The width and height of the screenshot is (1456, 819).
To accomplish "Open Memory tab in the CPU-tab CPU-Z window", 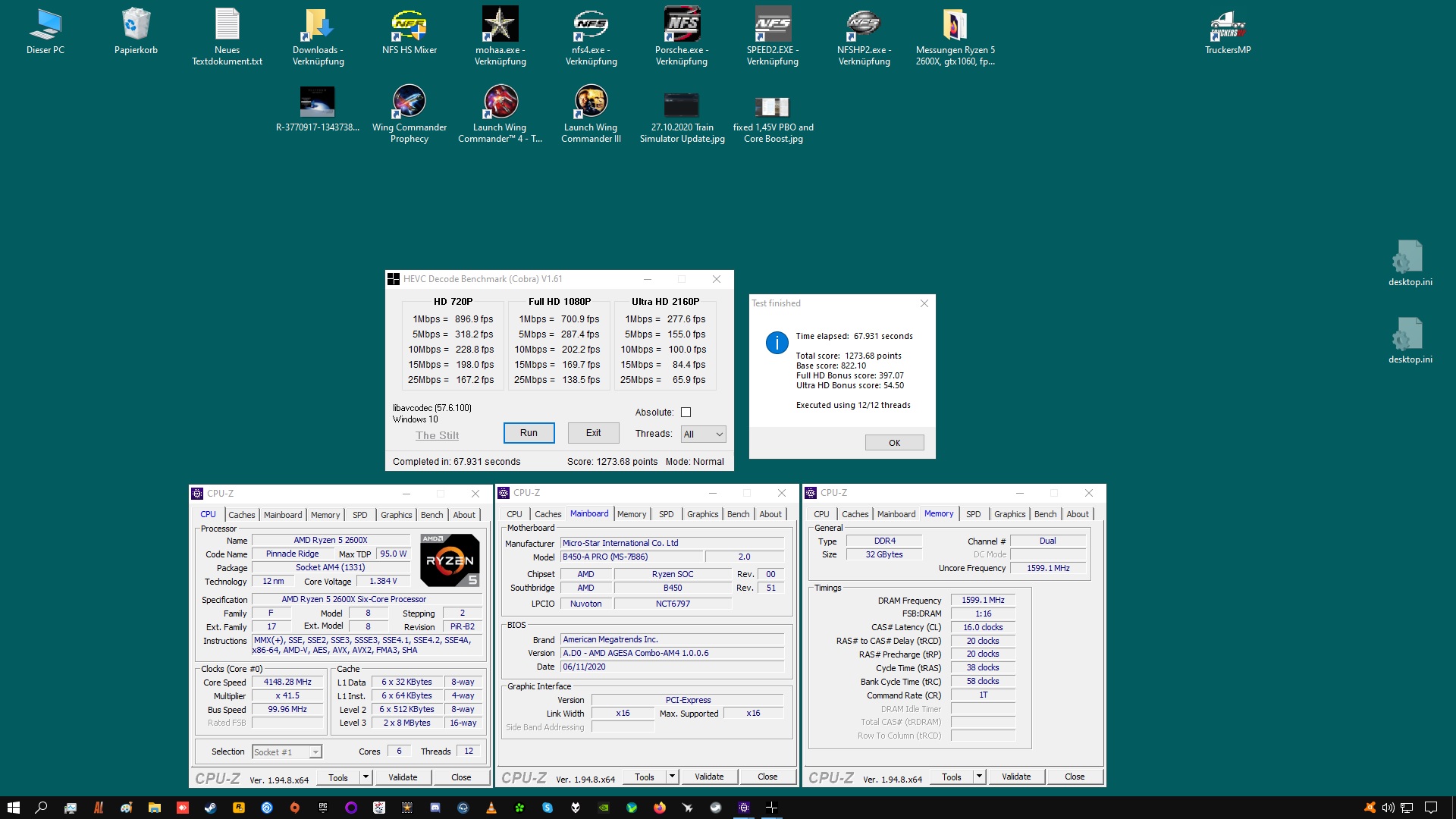I will 325,515.
